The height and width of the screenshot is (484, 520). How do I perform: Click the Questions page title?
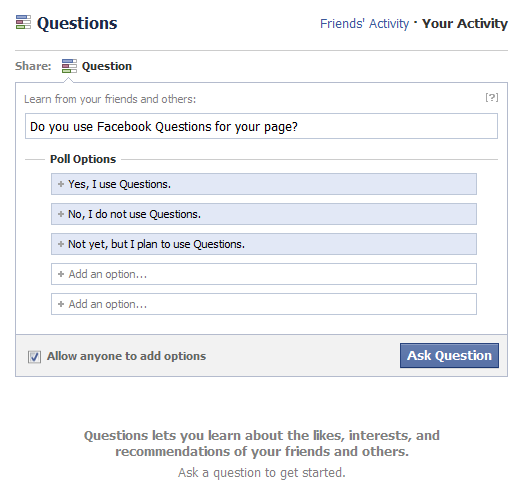click(77, 23)
